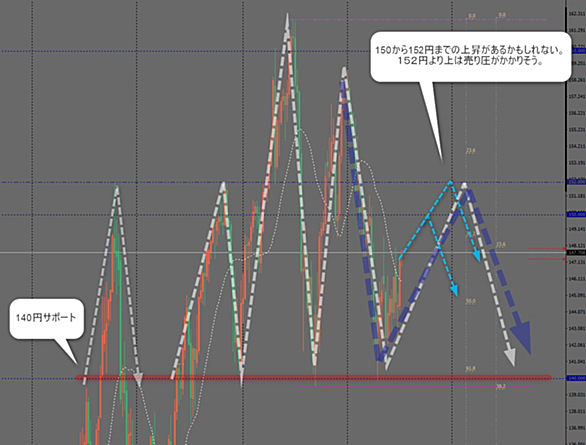Click the current price label 147.708

click(576, 253)
